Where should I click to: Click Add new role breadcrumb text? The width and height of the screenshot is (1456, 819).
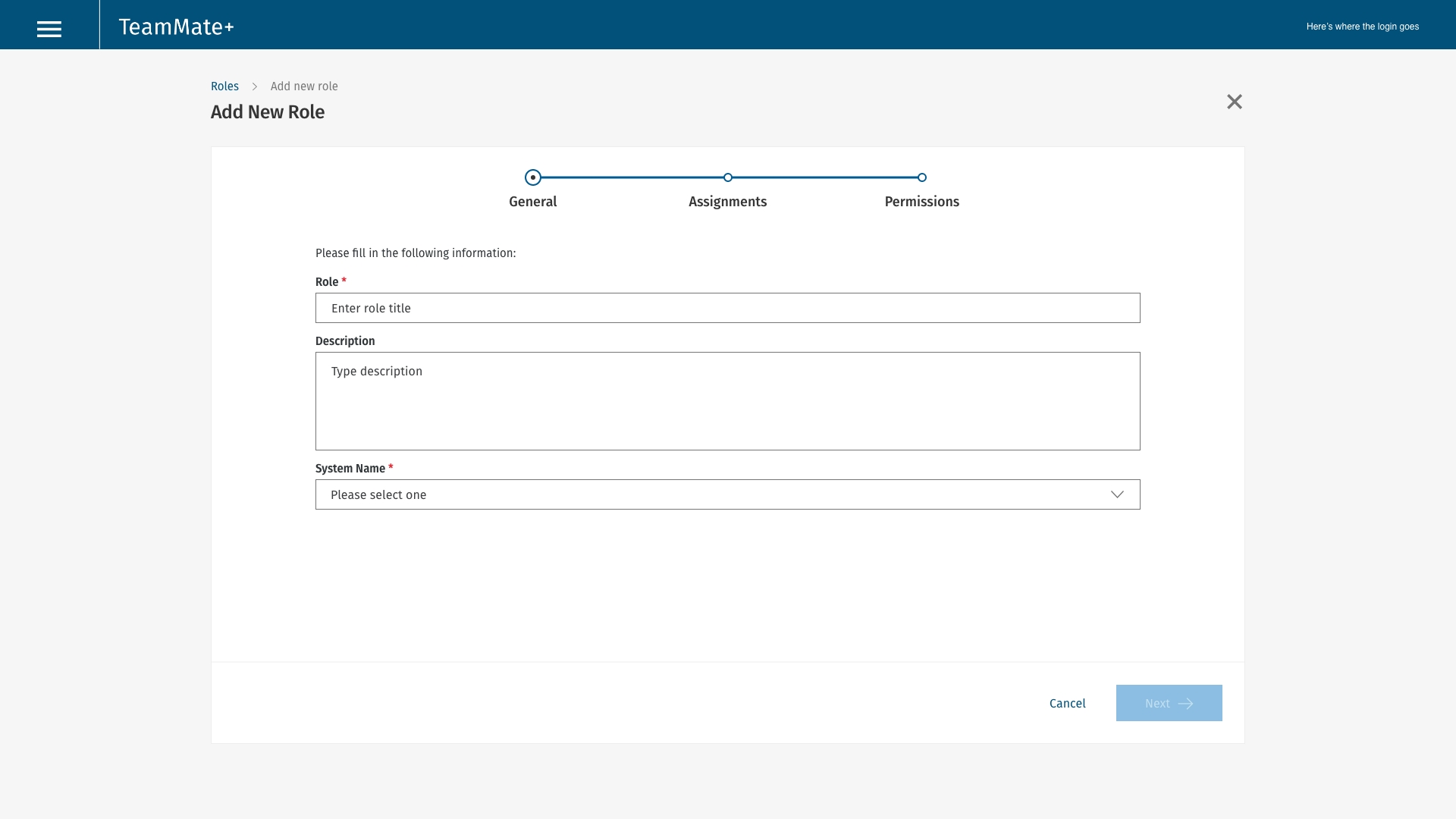(x=304, y=86)
